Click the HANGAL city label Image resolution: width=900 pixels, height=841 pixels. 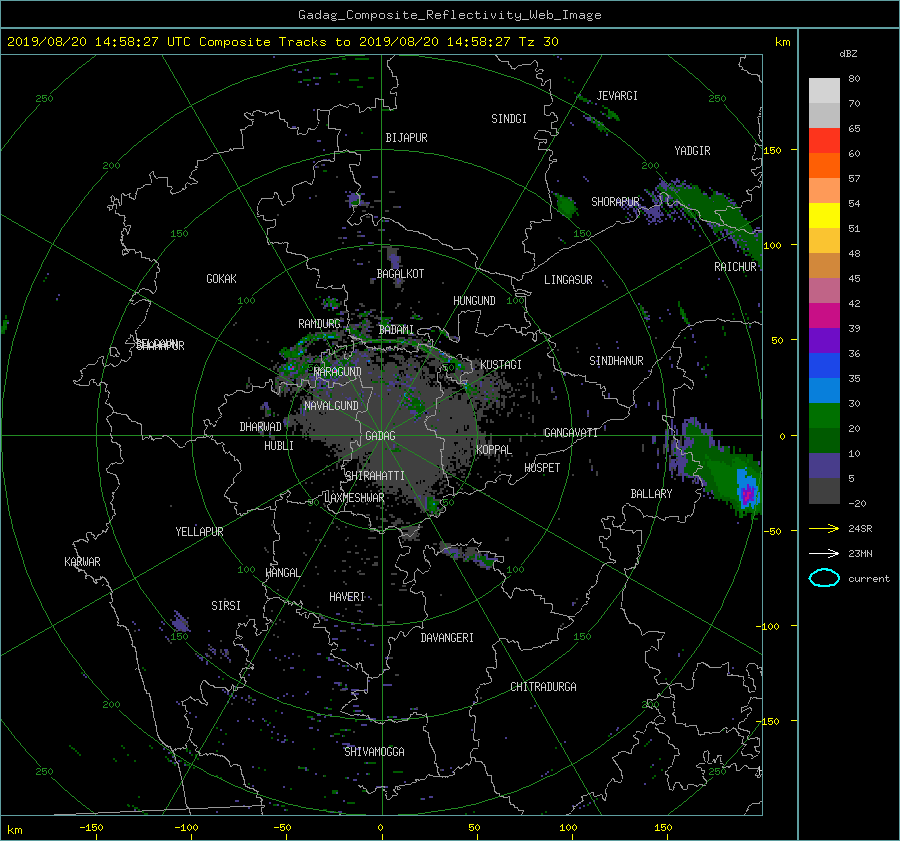coord(282,573)
